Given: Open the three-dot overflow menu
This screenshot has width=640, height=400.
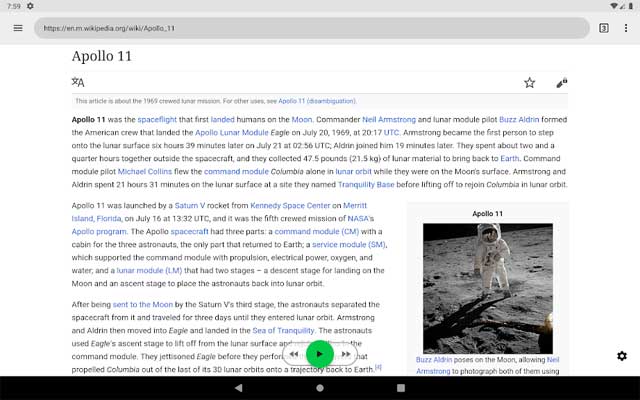Looking at the screenshot, I should pyautogui.click(x=624, y=28).
